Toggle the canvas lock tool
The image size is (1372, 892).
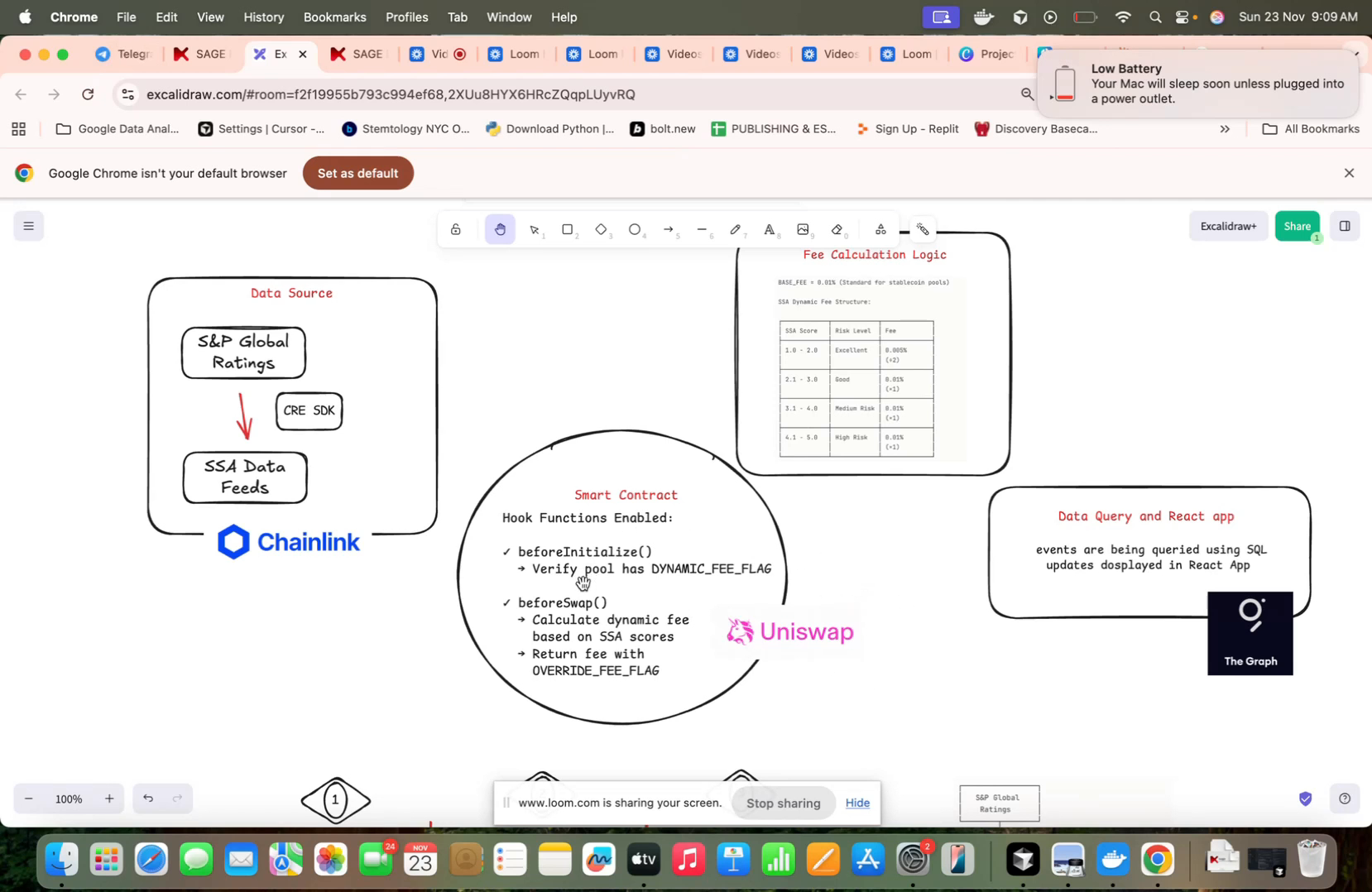pos(456,229)
